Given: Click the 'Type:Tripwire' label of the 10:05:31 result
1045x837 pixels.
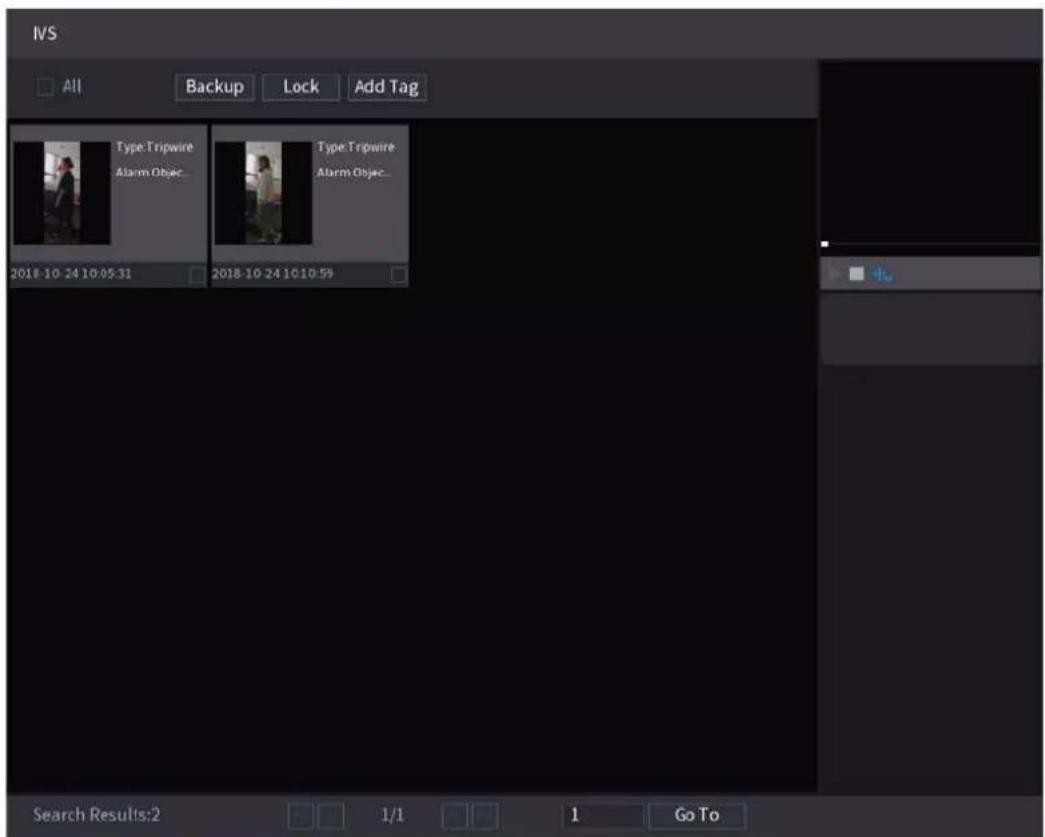Looking at the screenshot, I should pyautogui.click(x=155, y=147).
